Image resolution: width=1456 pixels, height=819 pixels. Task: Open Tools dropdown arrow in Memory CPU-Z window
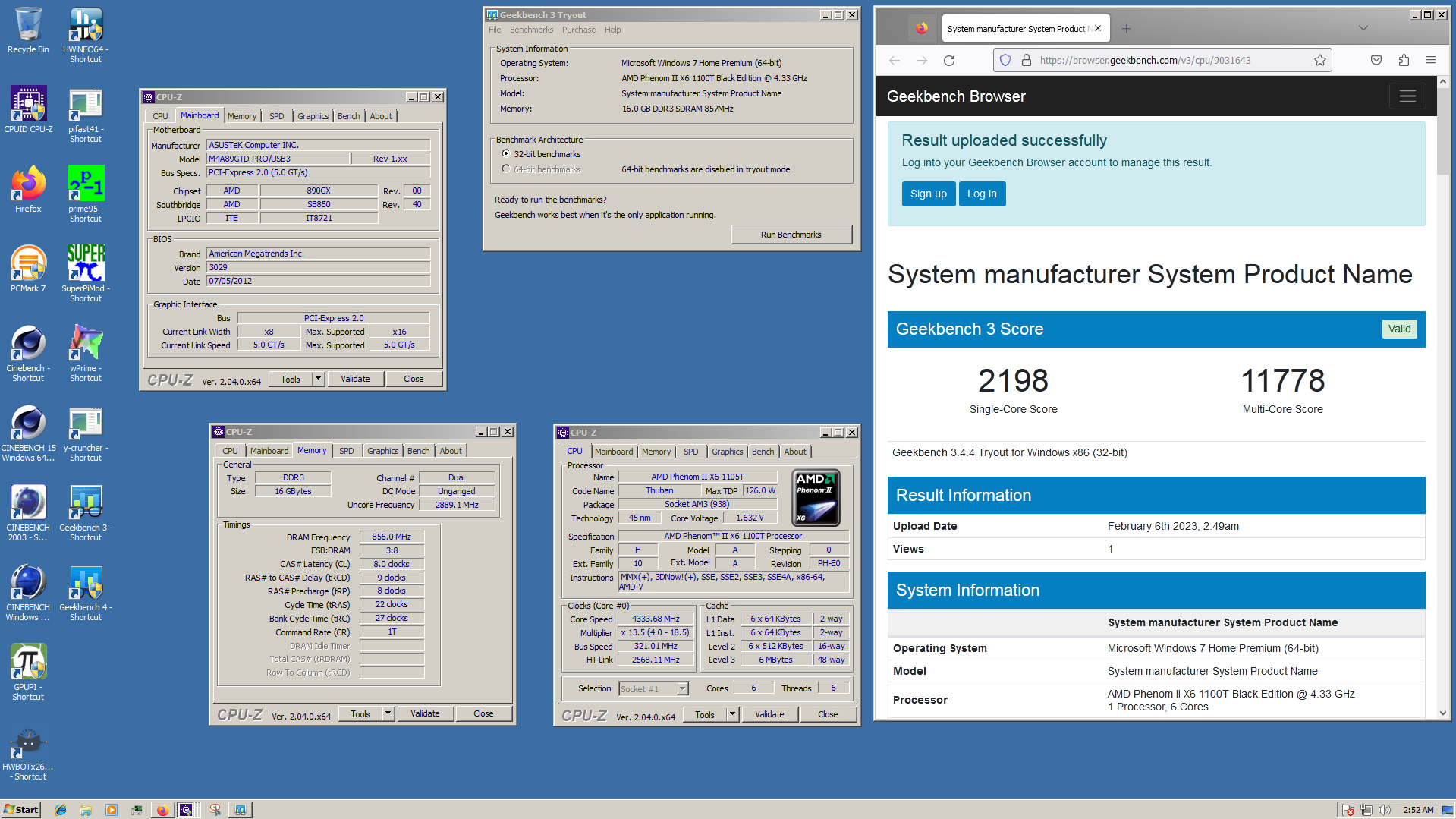(x=388, y=713)
